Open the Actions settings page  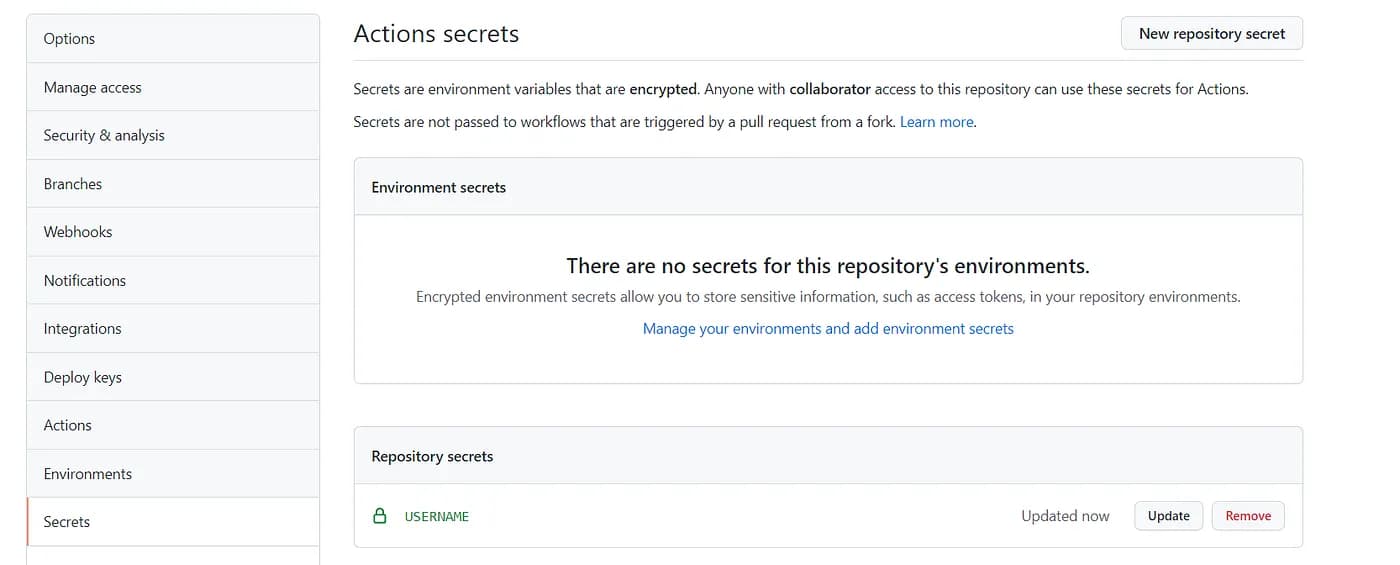click(68, 426)
